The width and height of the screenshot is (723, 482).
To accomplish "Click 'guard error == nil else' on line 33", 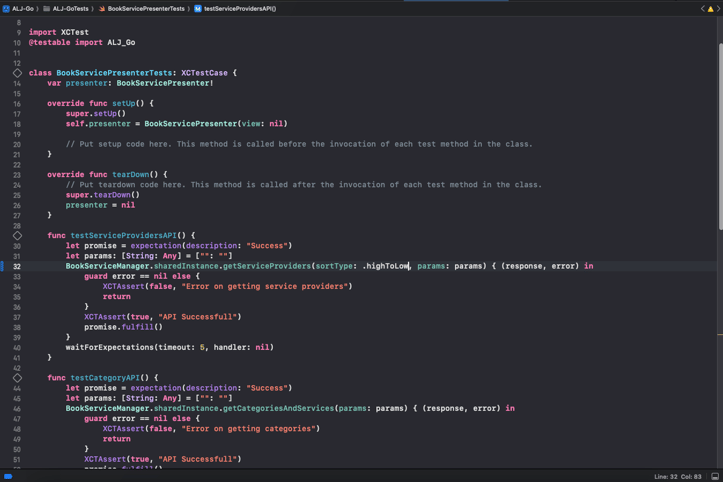I will 137,276.
